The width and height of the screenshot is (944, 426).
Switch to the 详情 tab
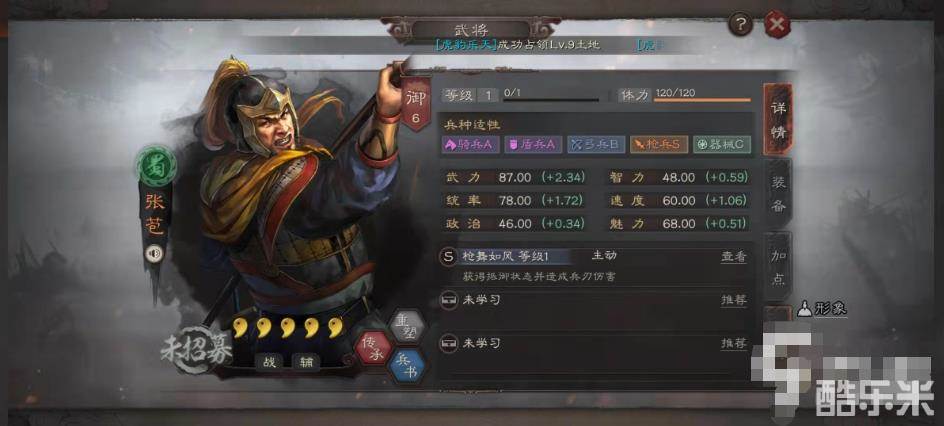(x=778, y=119)
